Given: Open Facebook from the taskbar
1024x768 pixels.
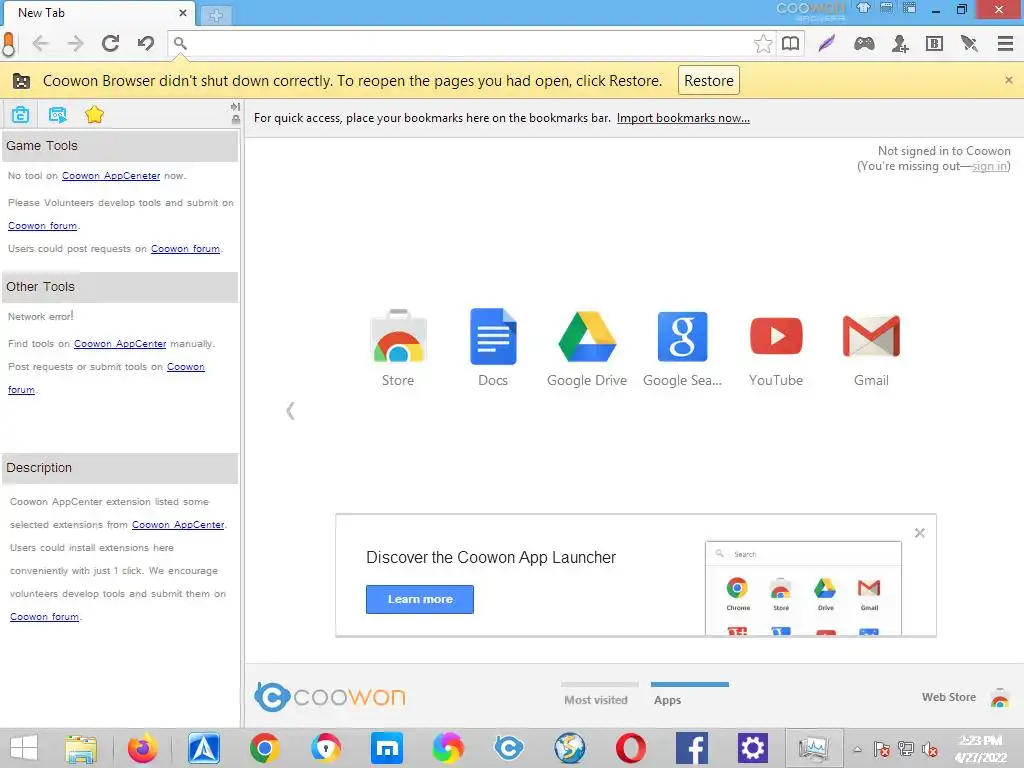Looking at the screenshot, I should coord(692,748).
